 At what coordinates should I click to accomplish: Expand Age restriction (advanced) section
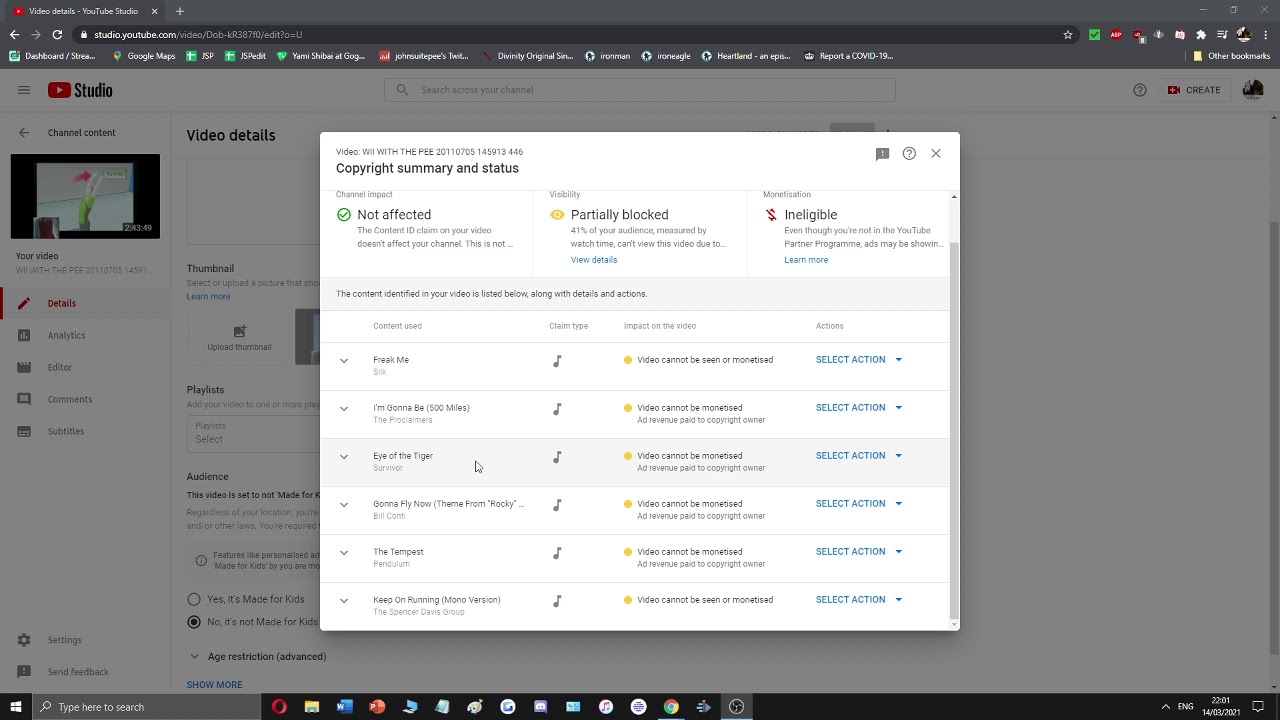(x=257, y=656)
